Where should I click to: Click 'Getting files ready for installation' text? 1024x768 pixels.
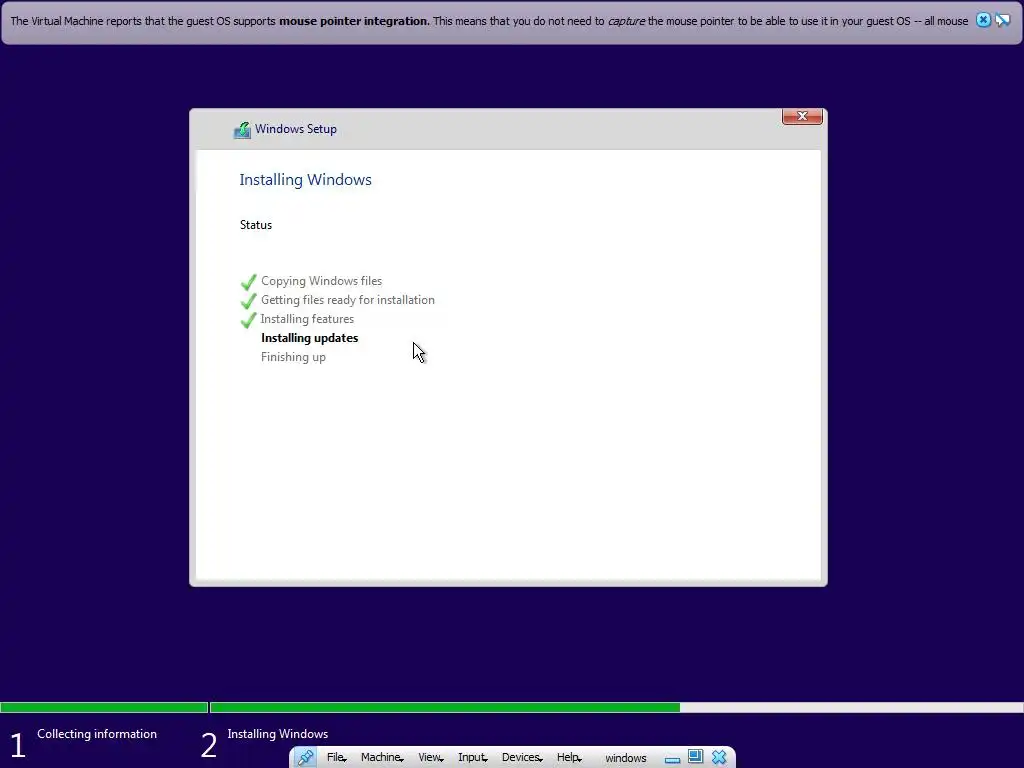tap(348, 300)
